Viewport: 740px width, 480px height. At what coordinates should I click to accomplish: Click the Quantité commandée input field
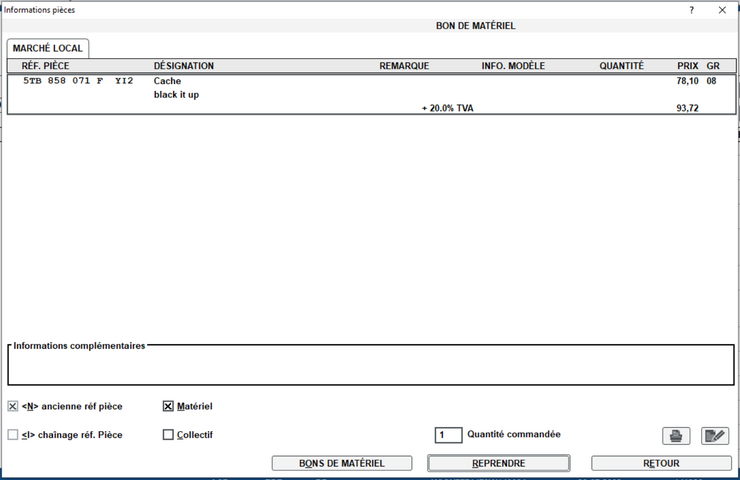449,436
